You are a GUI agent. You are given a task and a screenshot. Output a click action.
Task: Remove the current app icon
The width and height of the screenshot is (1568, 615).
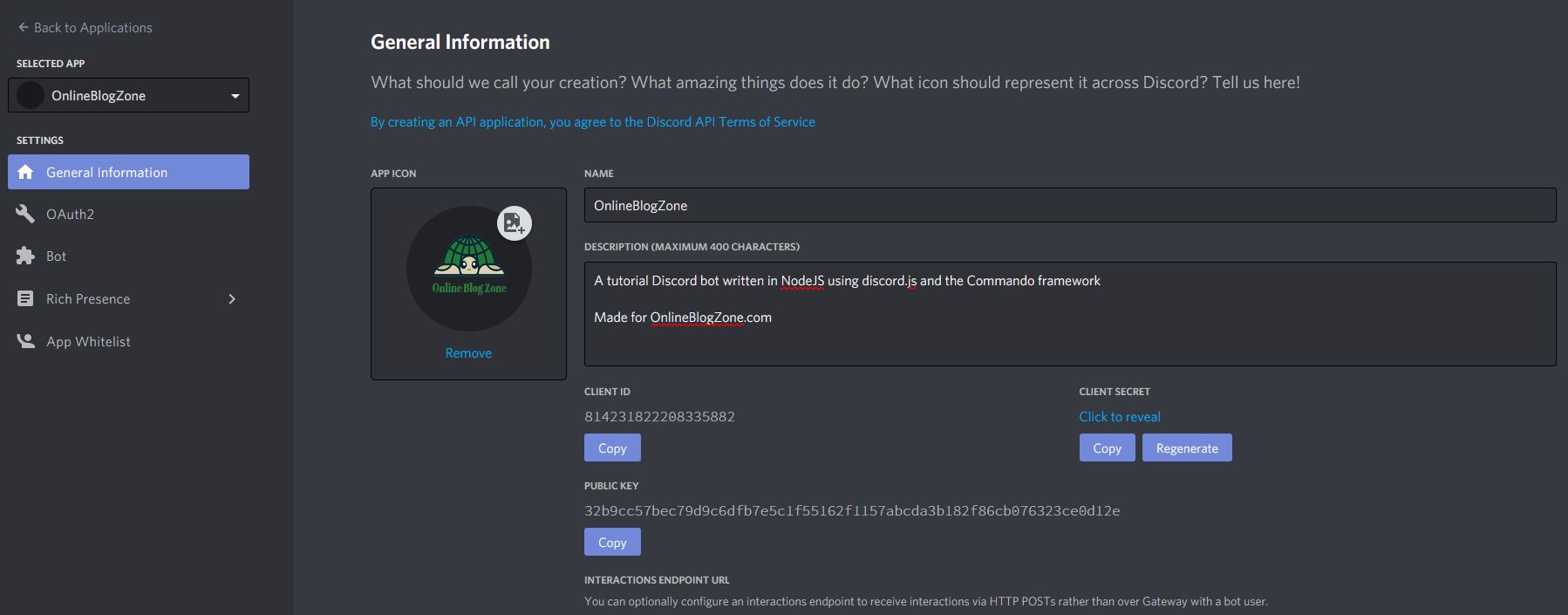click(x=467, y=352)
